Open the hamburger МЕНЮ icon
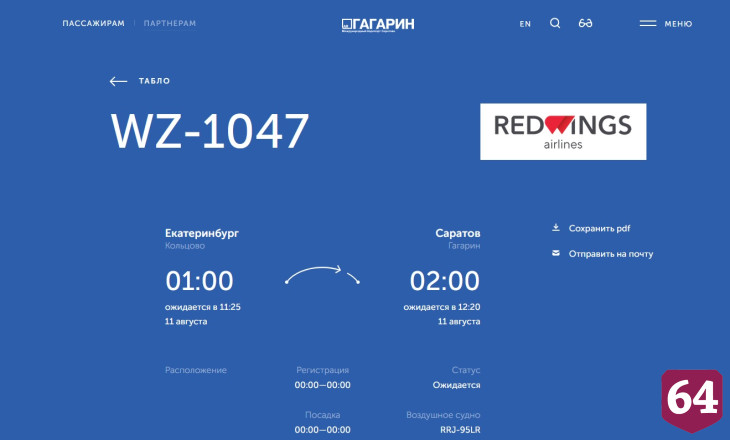Viewport: 730px width, 440px height. click(648, 23)
